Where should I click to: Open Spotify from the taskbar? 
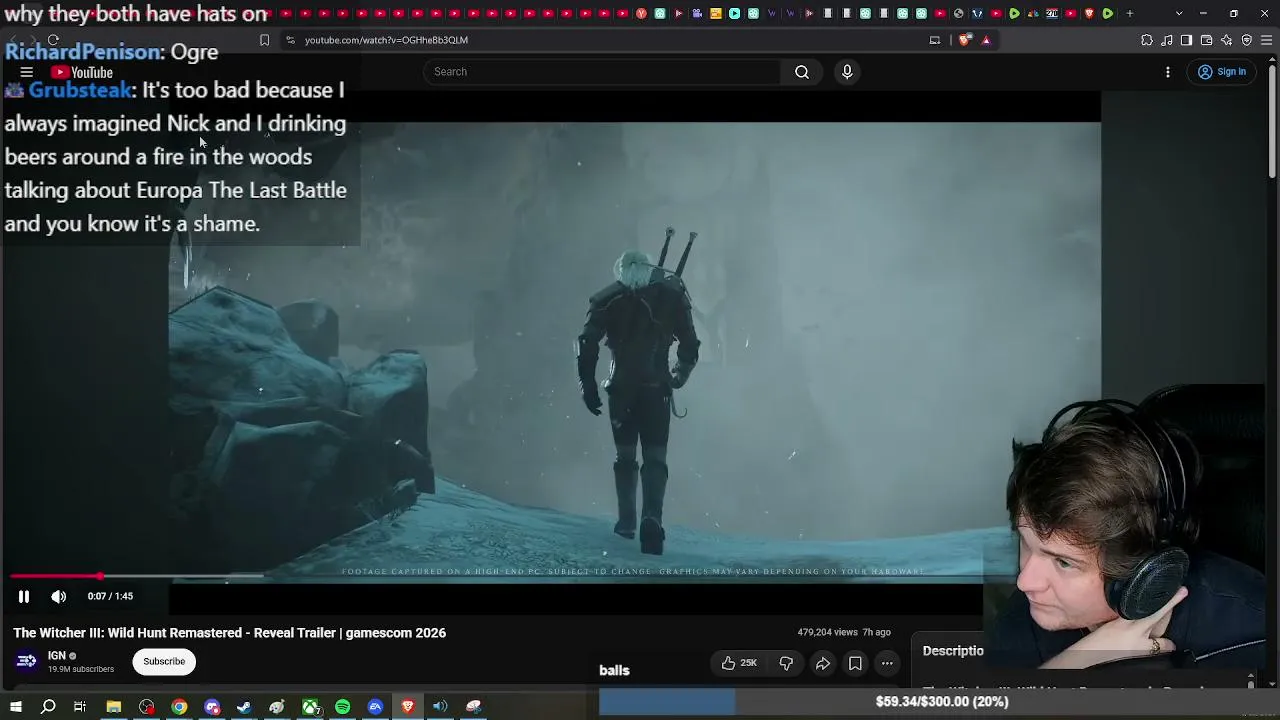pos(343,707)
